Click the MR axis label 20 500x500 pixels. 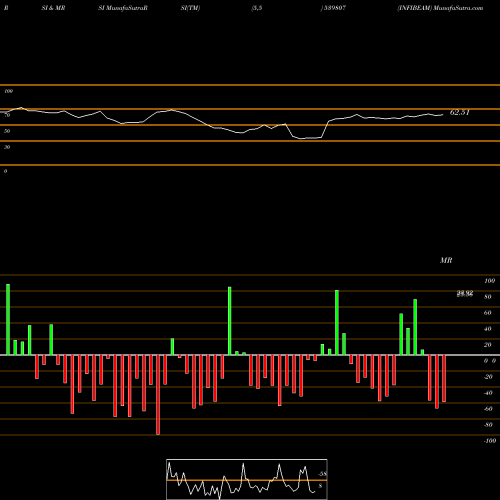click(488, 345)
